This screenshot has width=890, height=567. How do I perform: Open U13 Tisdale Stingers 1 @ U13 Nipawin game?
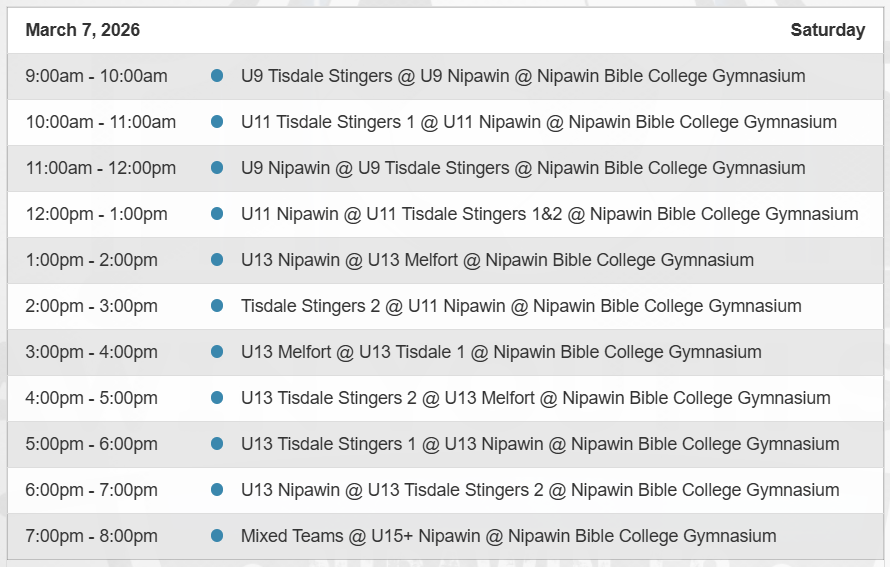(x=539, y=444)
